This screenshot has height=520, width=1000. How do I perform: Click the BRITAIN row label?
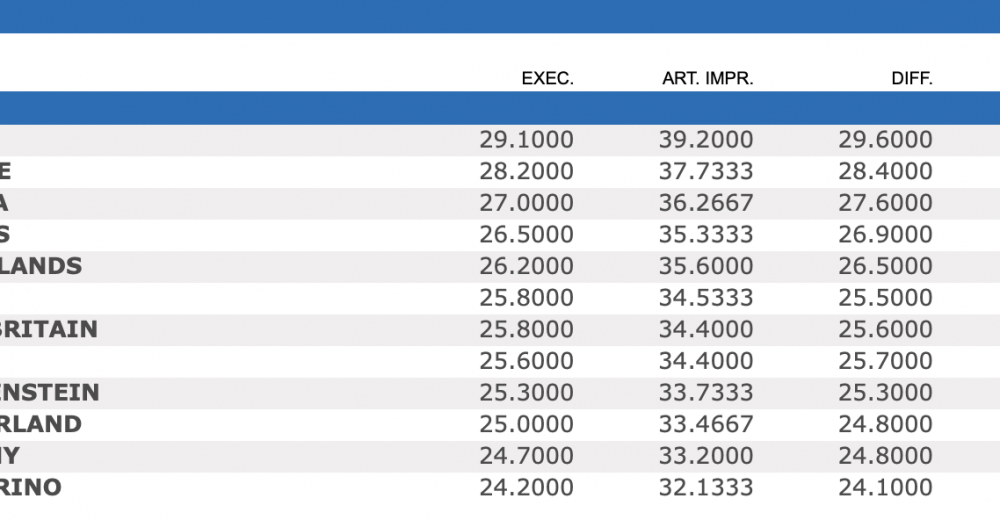pyautogui.click(x=49, y=329)
